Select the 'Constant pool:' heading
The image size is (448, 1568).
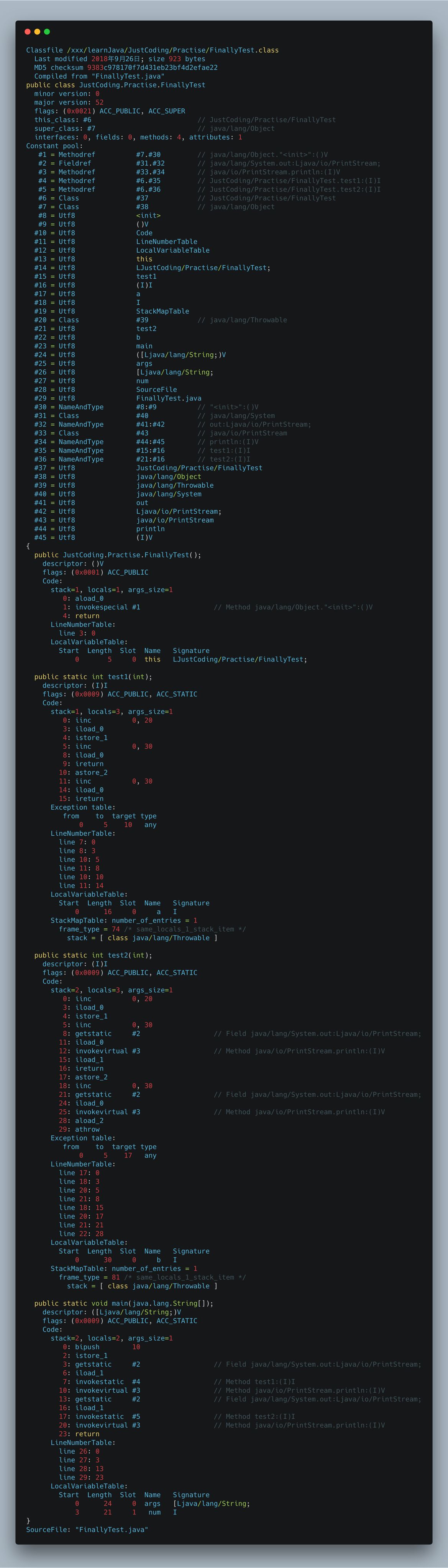(x=54, y=146)
